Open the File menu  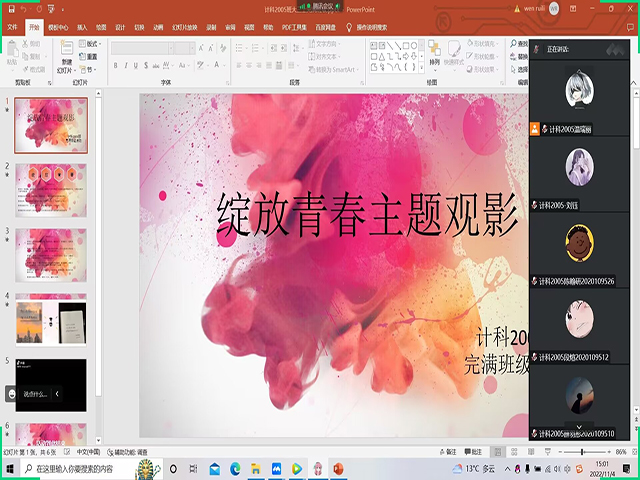[12, 29]
